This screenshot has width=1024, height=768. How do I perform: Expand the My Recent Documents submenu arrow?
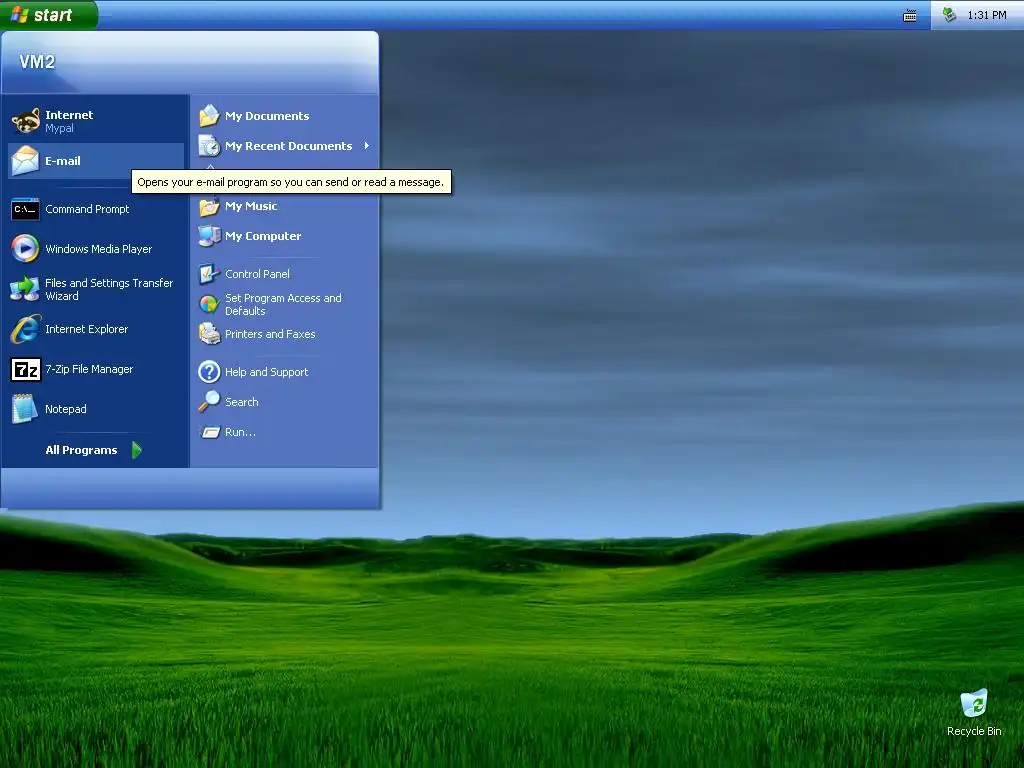pyautogui.click(x=366, y=146)
